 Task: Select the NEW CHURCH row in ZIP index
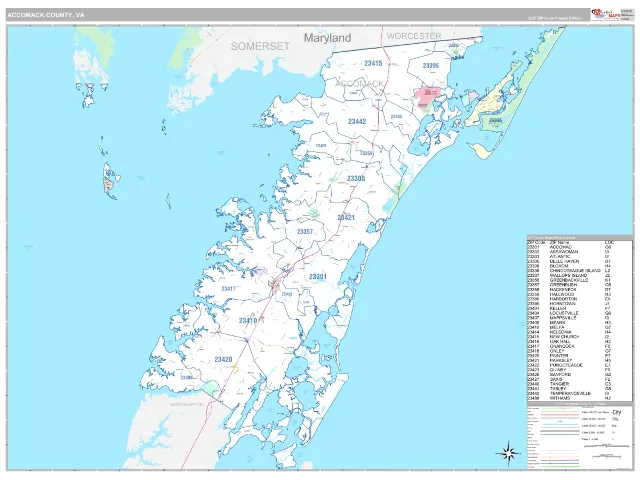tap(570, 337)
